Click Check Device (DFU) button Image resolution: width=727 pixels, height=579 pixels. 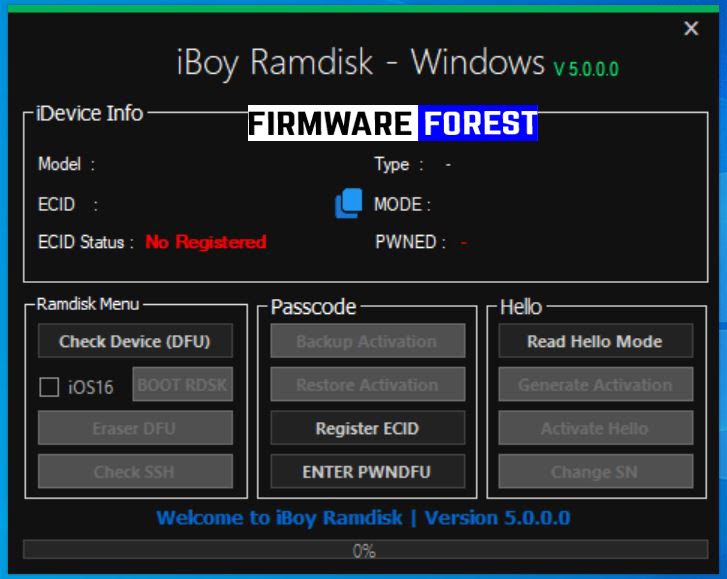click(x=135, y=341)
